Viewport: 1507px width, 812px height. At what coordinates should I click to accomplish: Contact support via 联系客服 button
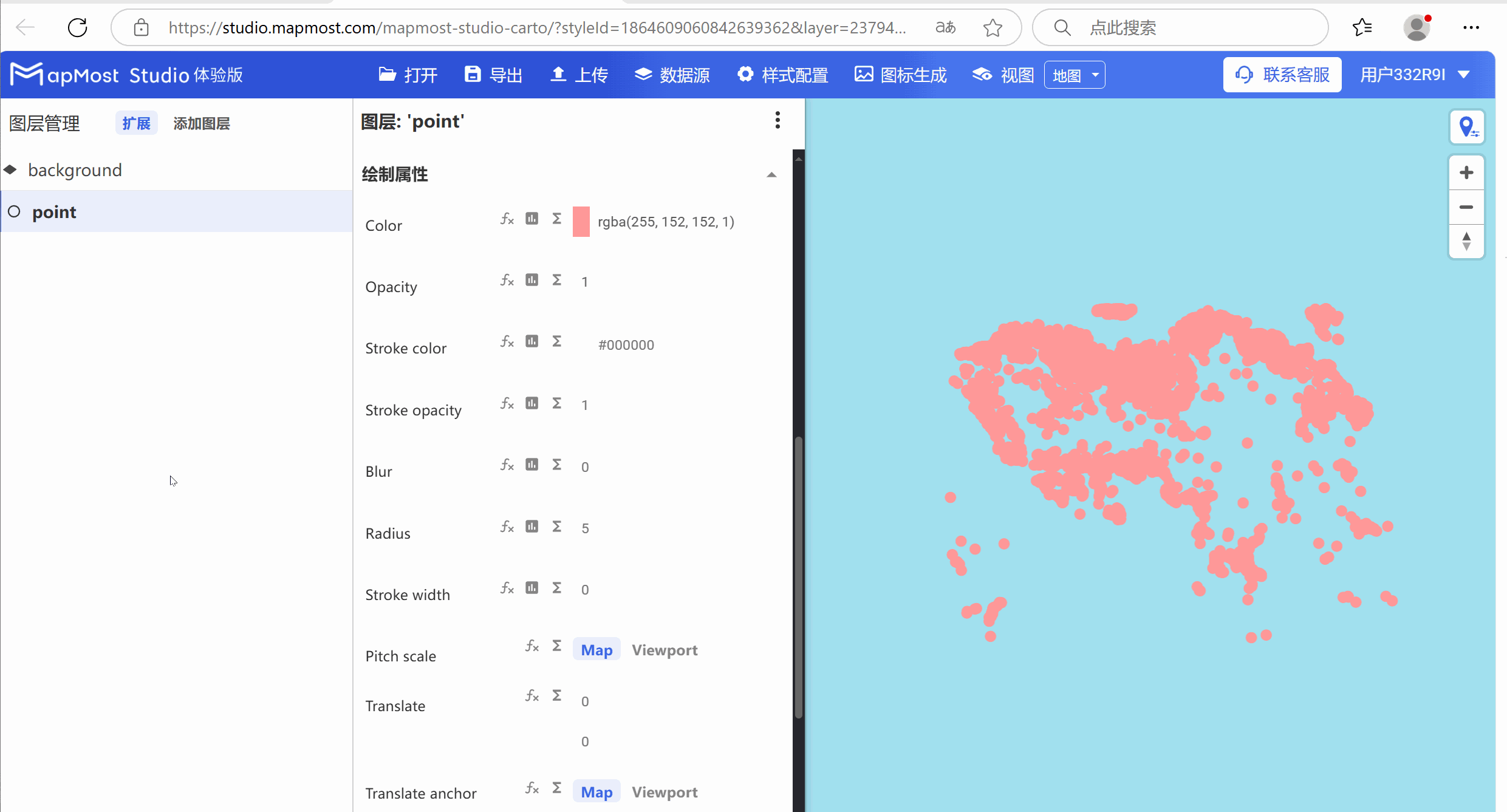click(1282, 74)
